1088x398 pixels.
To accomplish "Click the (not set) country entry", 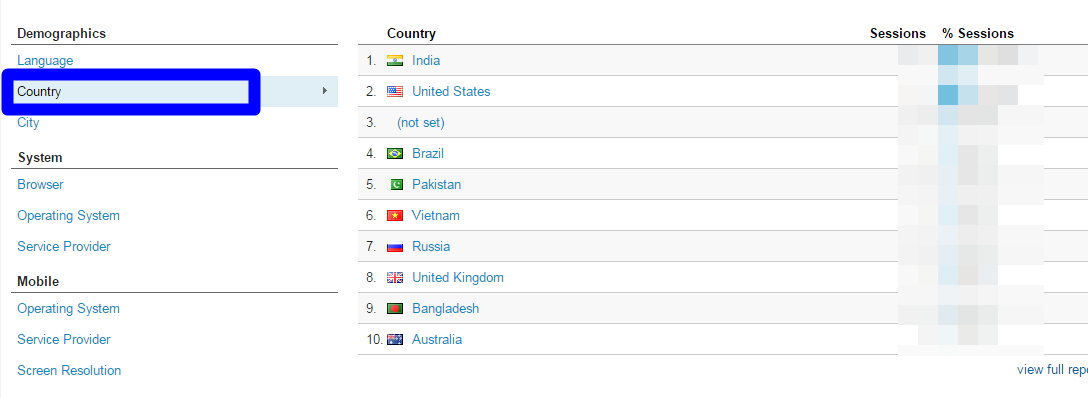I will coord(421,123).
